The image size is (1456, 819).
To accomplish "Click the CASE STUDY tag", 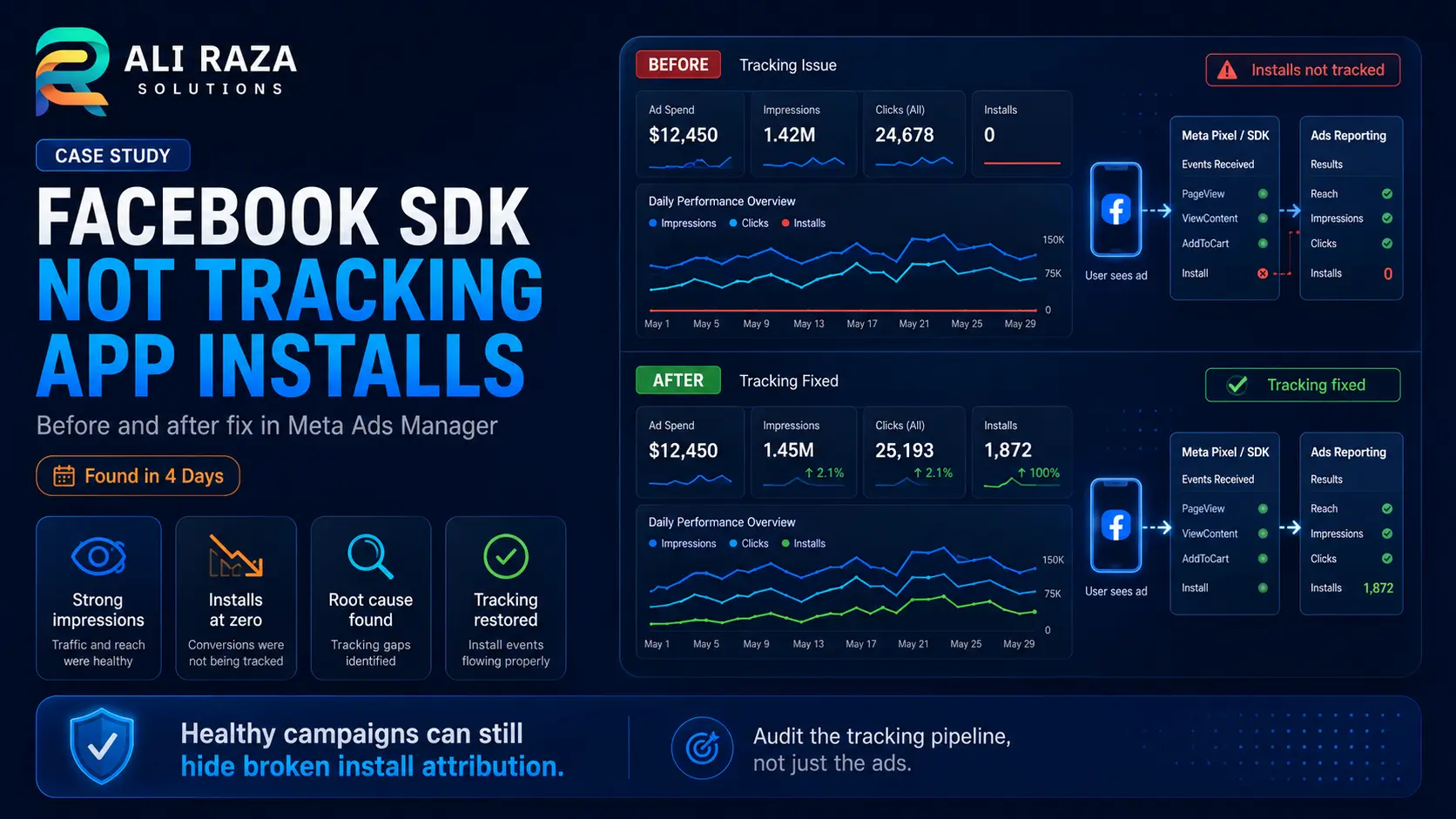I will [113, 156].
